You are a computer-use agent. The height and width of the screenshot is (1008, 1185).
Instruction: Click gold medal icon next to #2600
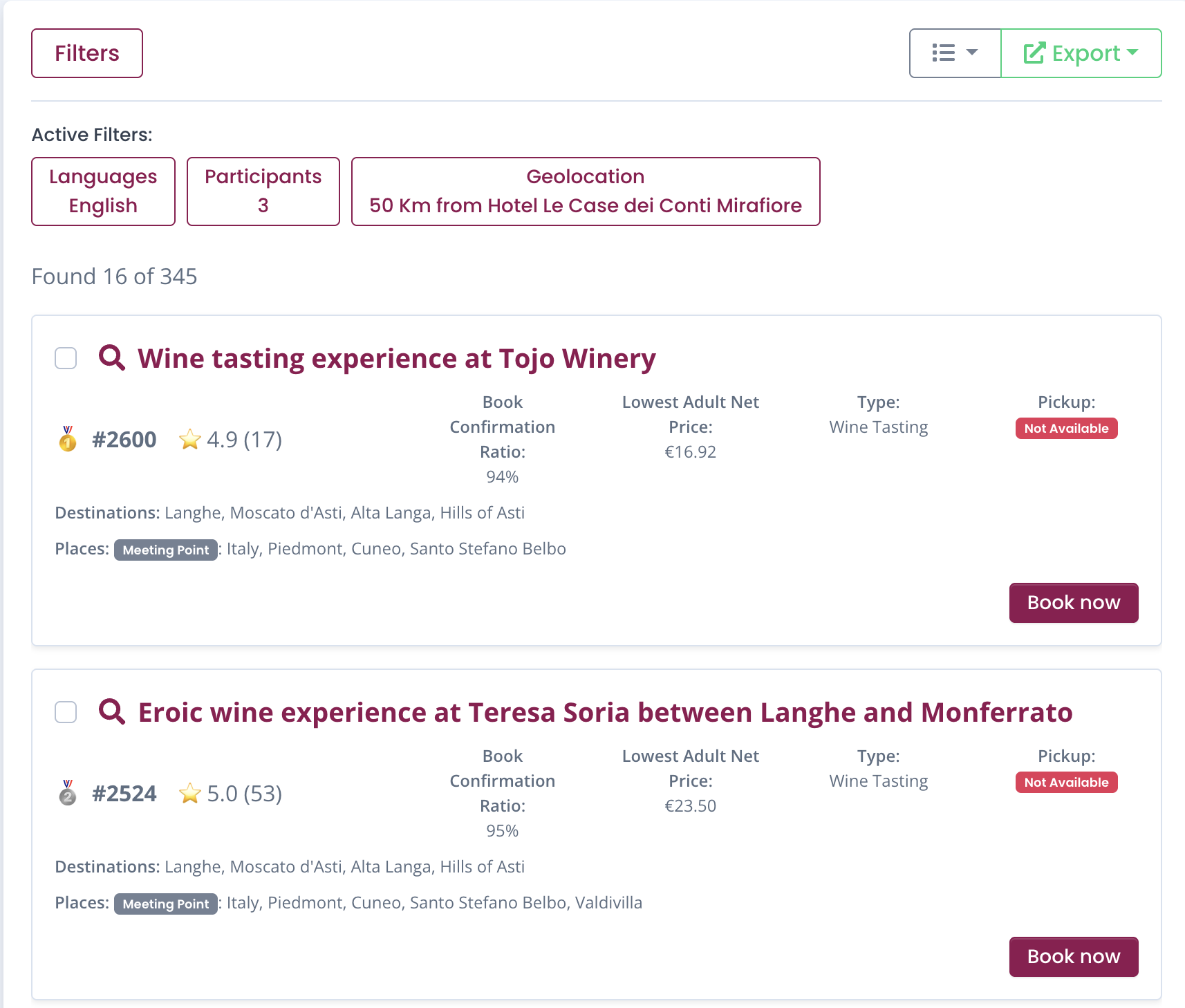(x=68, y=439)
